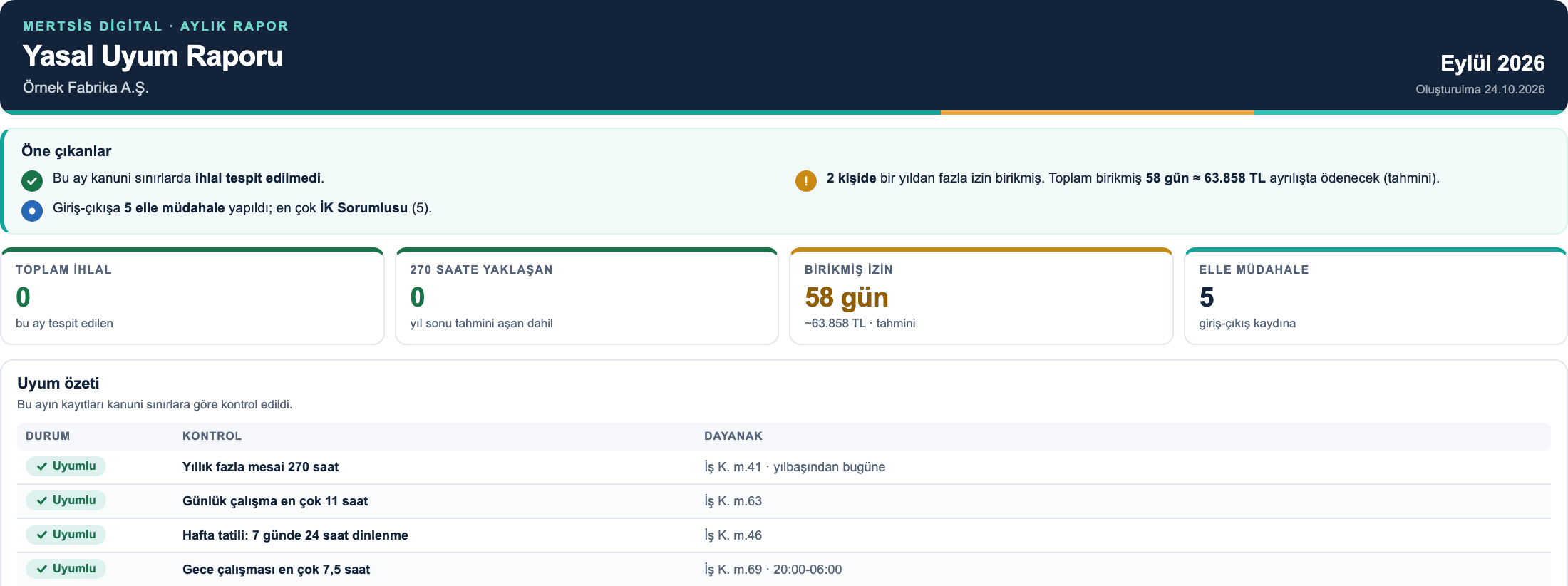Click the Yasal Uyum Raporu title
Image resolution: width=1568 pixels, height=586 pixels.
pos(153,56)
